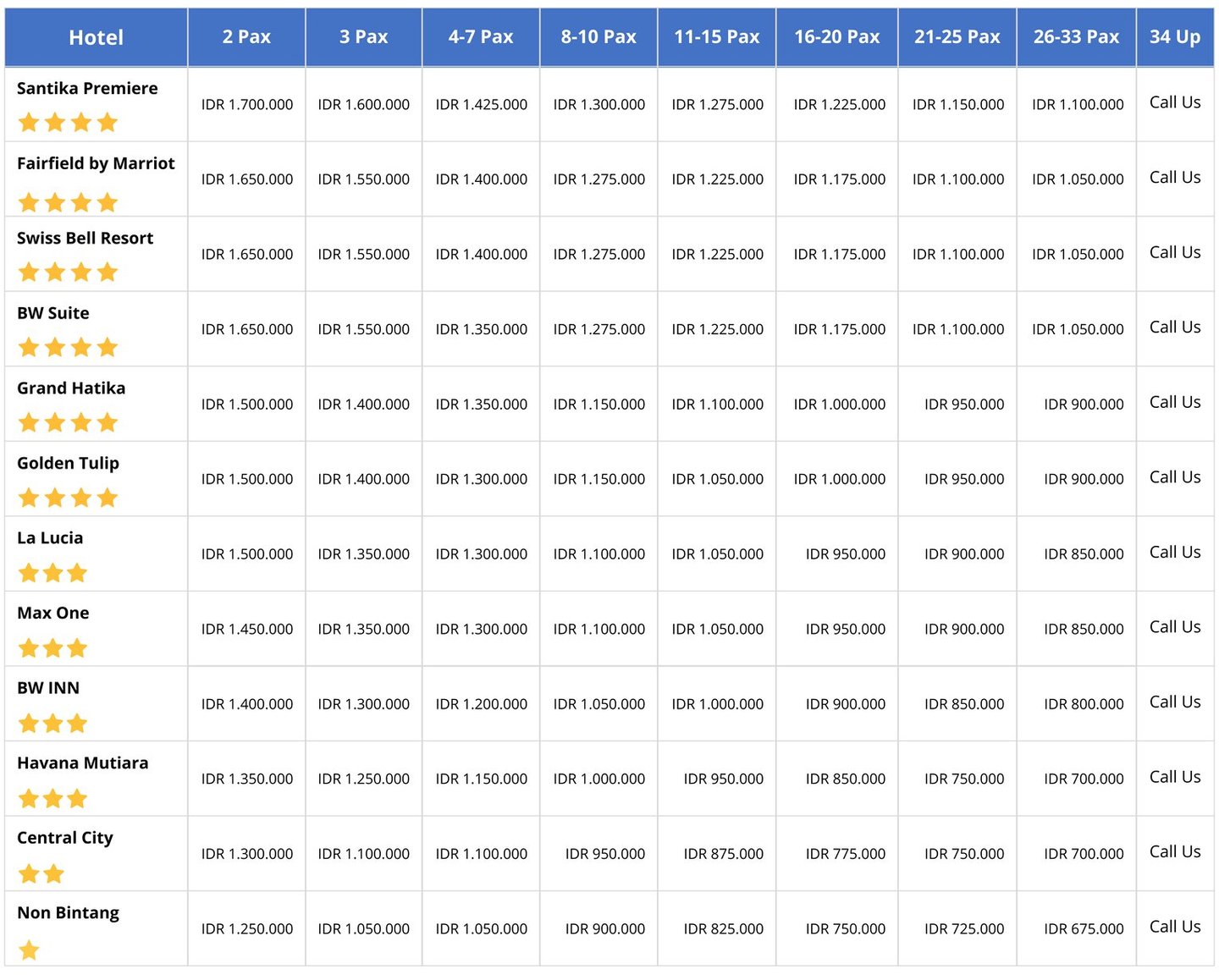Select Max One 2 Pax price IDR 1.450.000

[247, 630]
